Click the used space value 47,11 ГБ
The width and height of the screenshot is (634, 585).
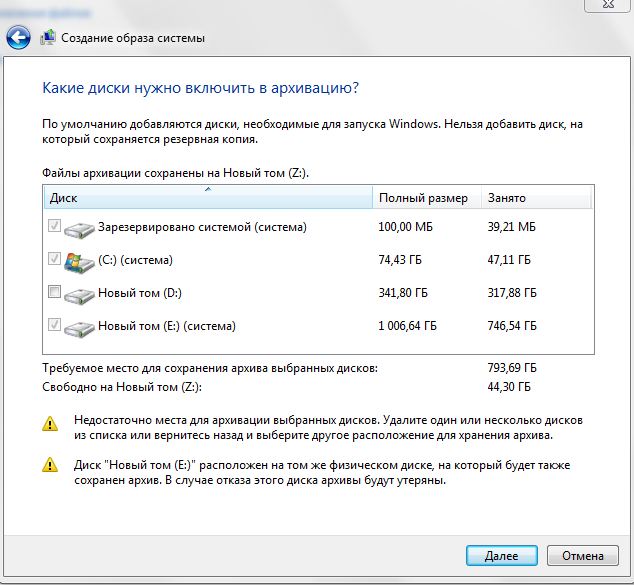pos(509,260)
